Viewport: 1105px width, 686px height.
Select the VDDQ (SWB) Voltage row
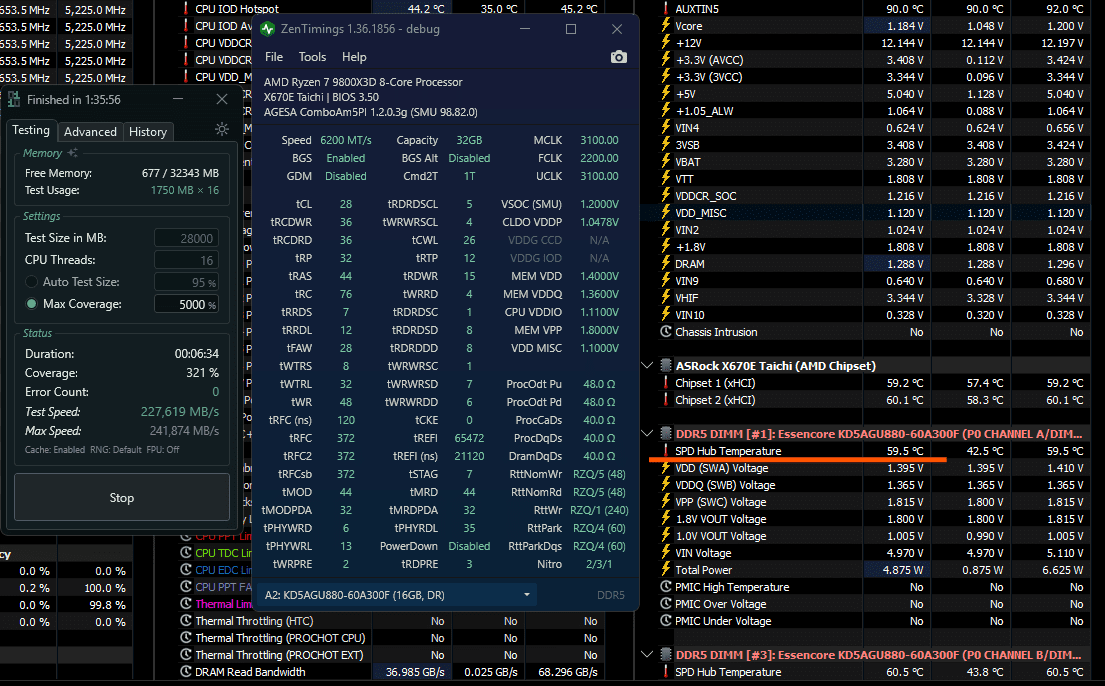(x=872, y=485)
